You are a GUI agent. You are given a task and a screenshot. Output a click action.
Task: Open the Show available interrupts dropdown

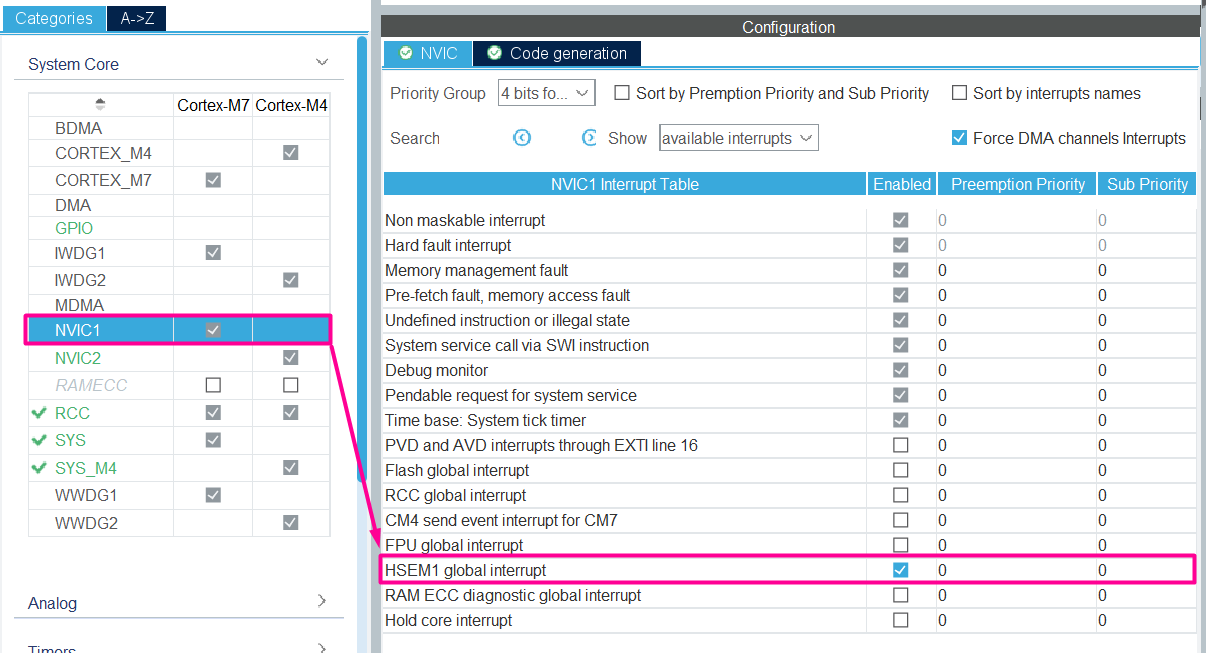pos(738,137)
